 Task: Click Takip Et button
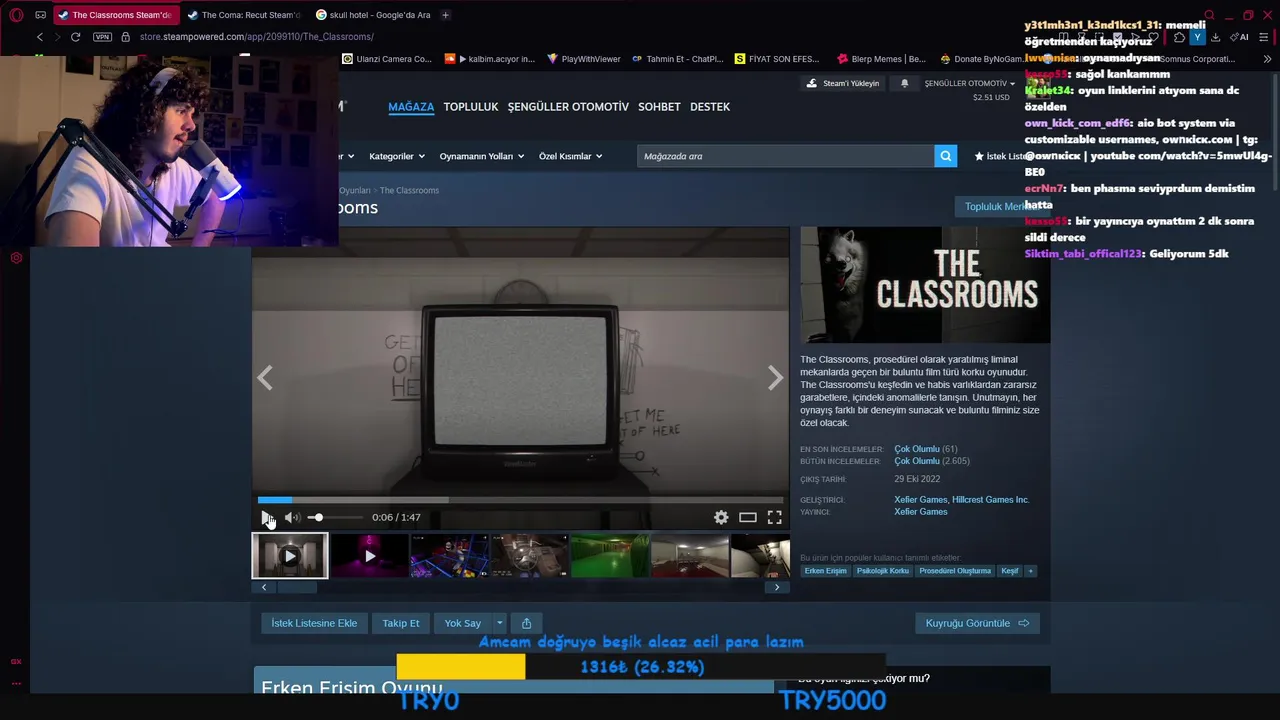pos(401,623)
